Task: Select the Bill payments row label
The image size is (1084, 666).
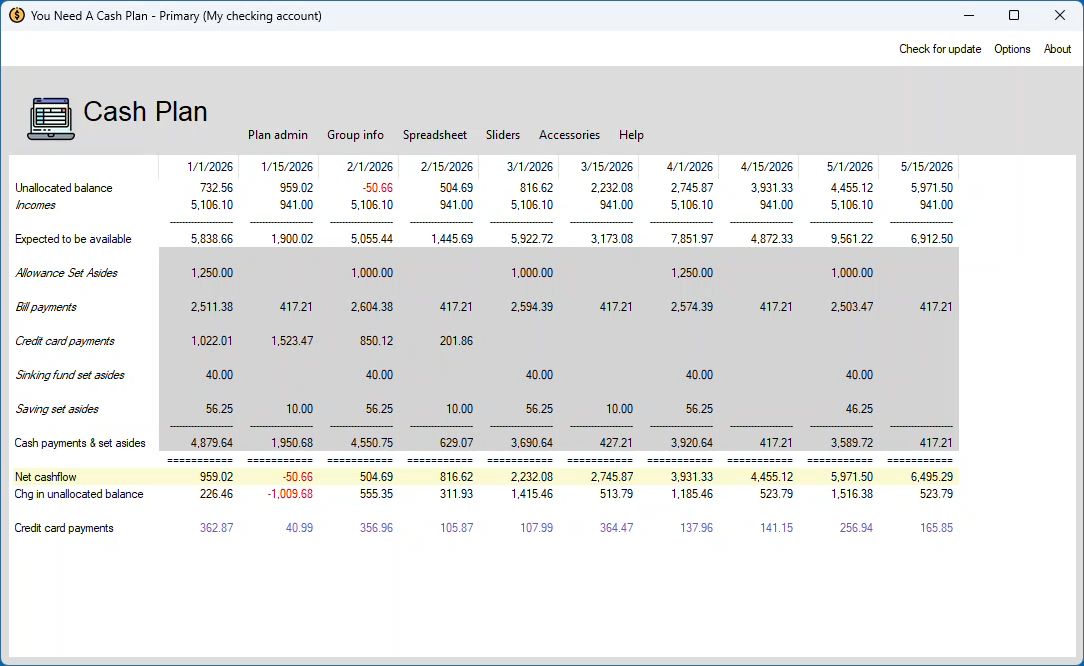Action: (46, 307)
